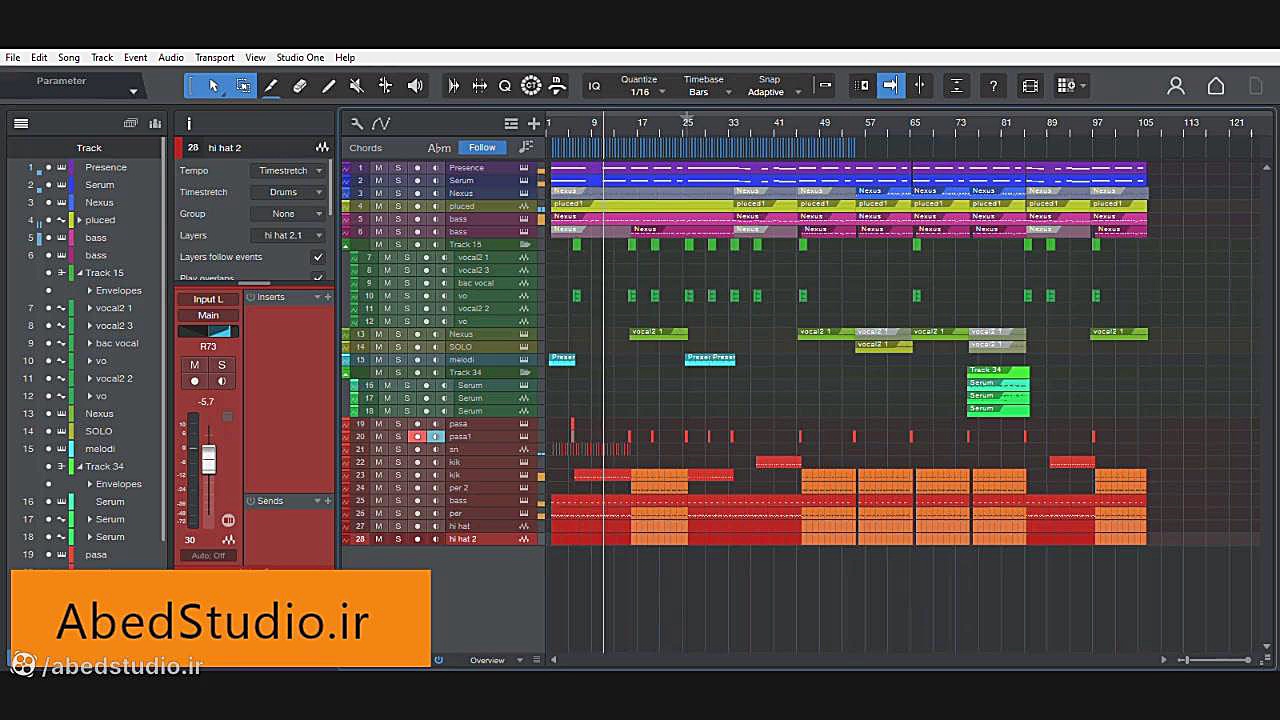The image size is (1280, 720).
Task: Open the File menu
Action: 13,58
